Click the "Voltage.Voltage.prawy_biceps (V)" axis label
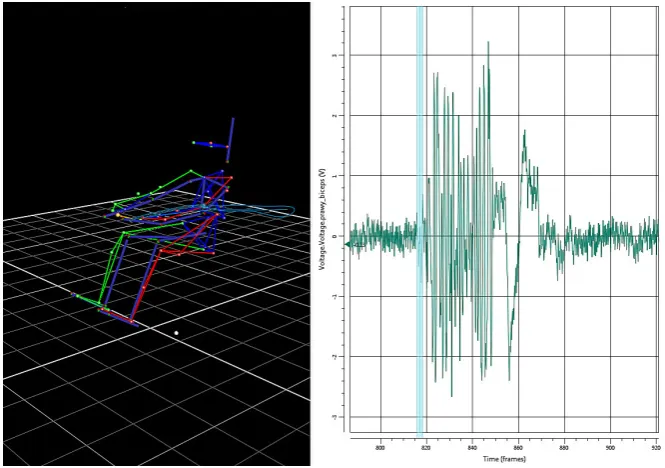 [324, 219]
